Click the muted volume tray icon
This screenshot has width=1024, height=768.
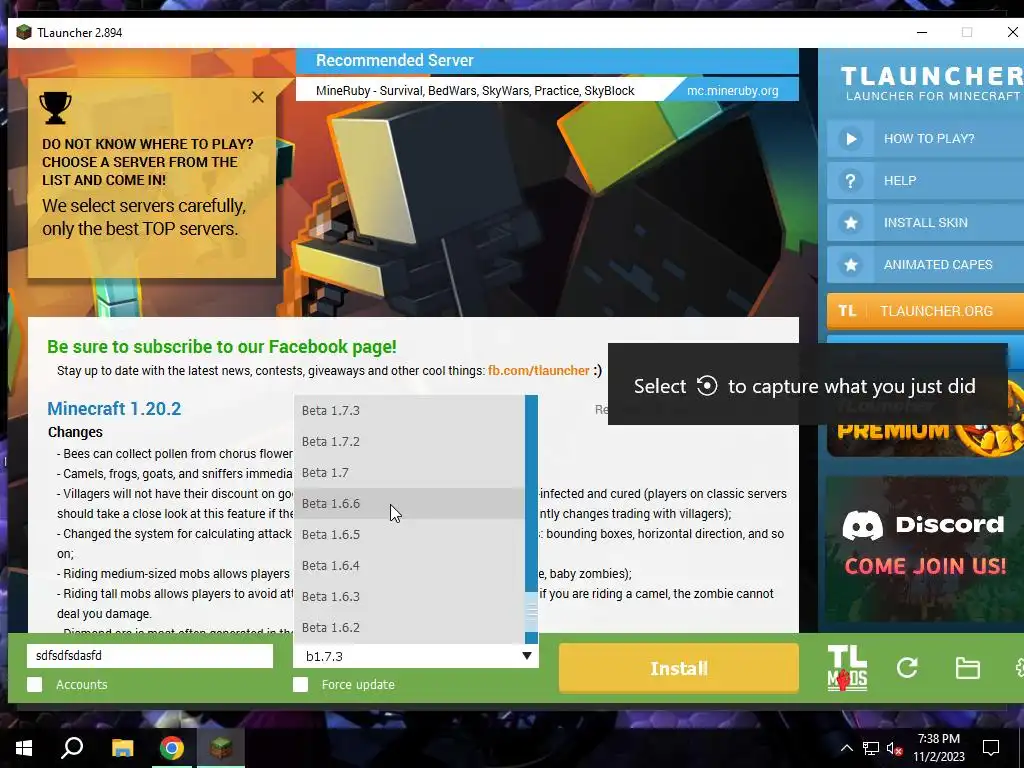(x=894, y=748)
